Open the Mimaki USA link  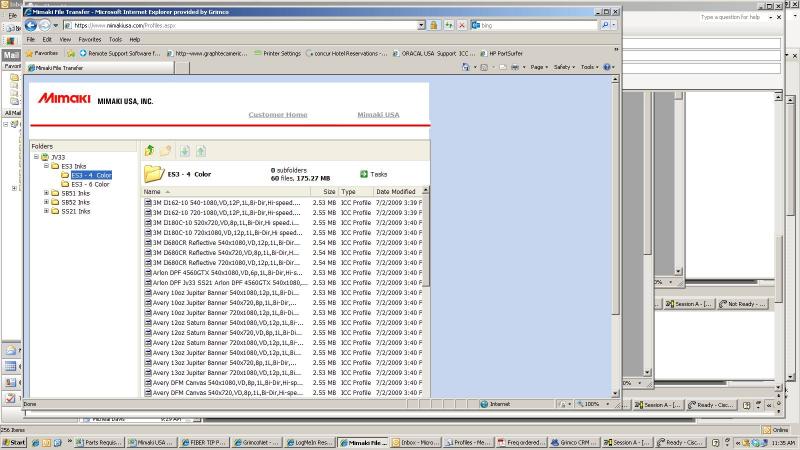click(x=378, y=115)
